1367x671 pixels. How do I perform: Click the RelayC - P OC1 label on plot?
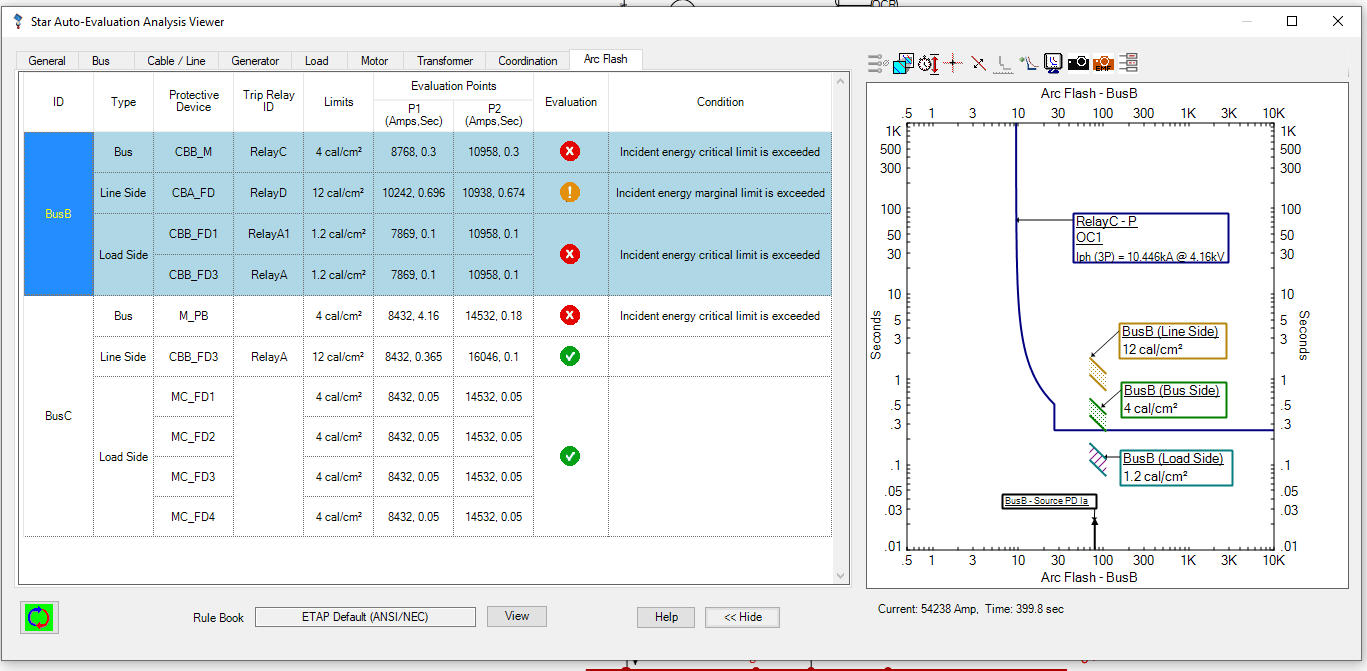1151,237
